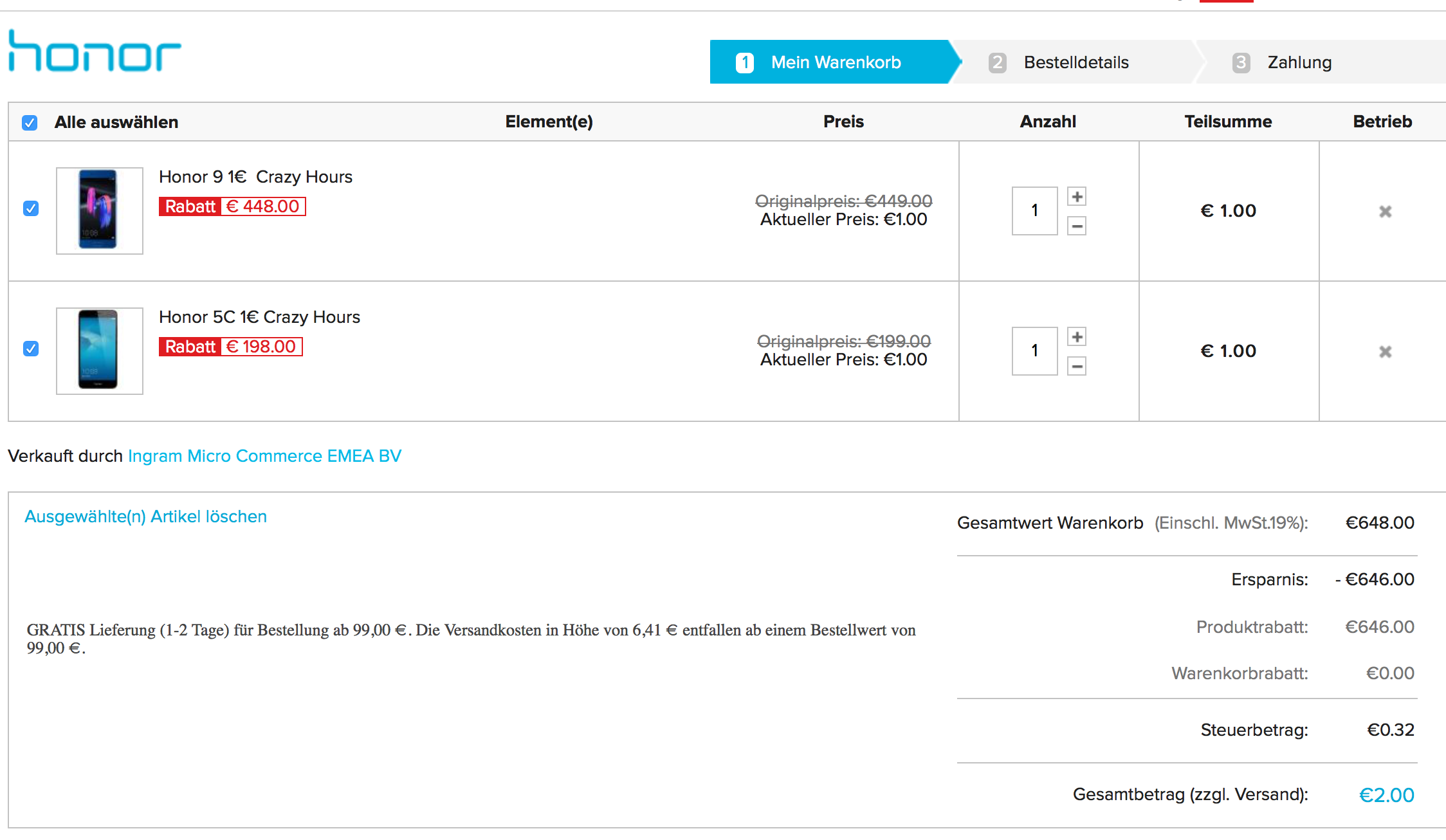
Task: Click the Honor 5C quantity input field
Action: 1034,351
